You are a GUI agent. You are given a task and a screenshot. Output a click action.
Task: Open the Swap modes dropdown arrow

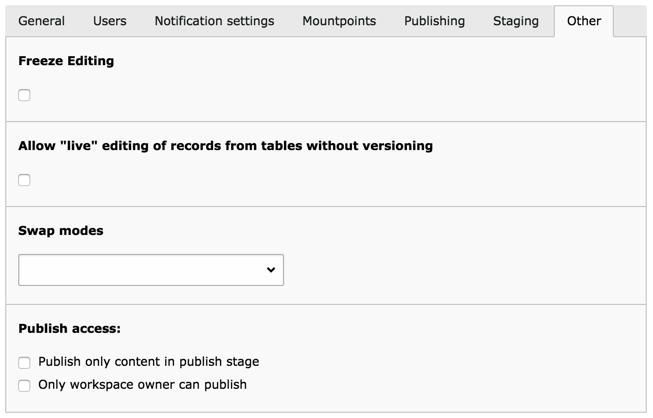[x=270, y=270]
